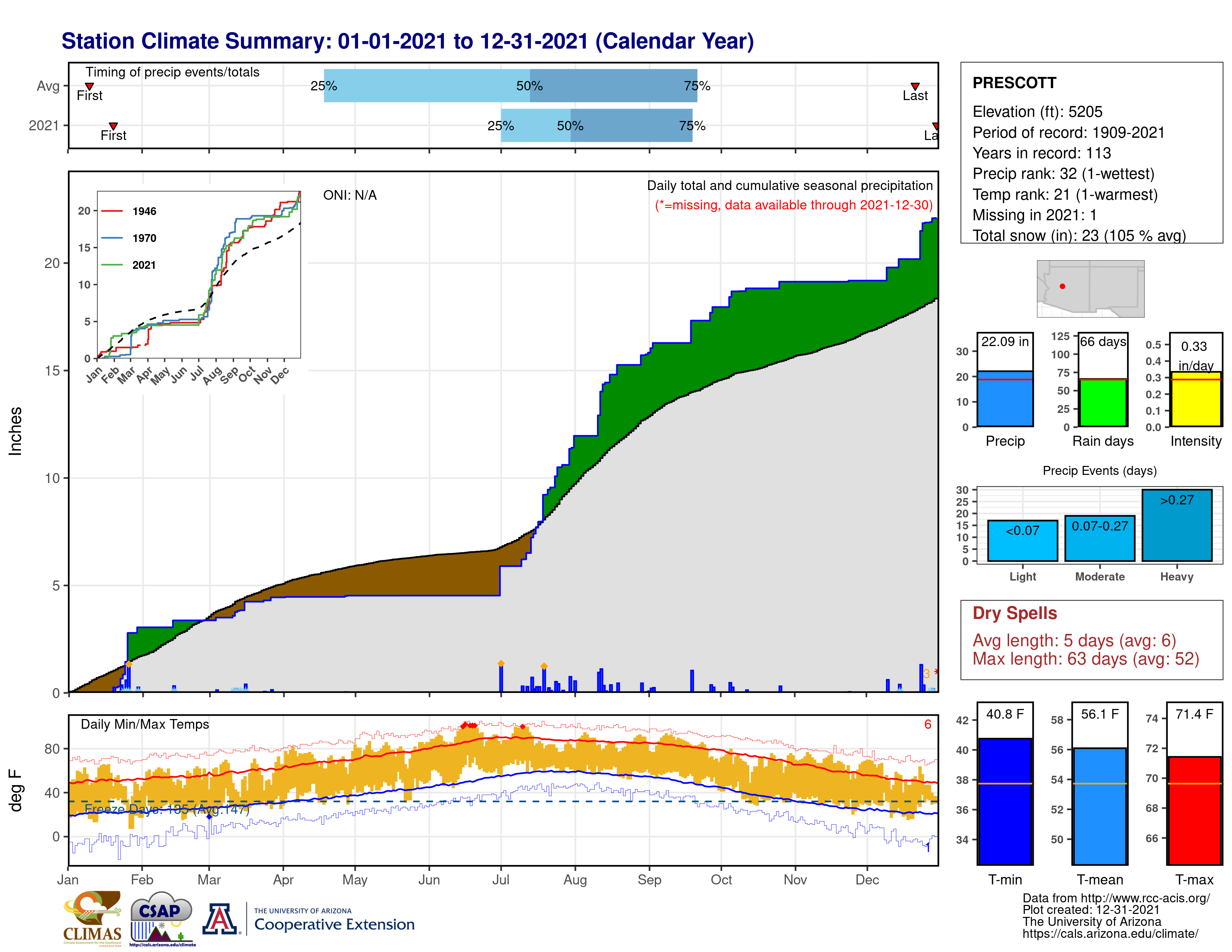Click the red T-max temperature bar
The image size is (1232, 952).
(1194, 811)
